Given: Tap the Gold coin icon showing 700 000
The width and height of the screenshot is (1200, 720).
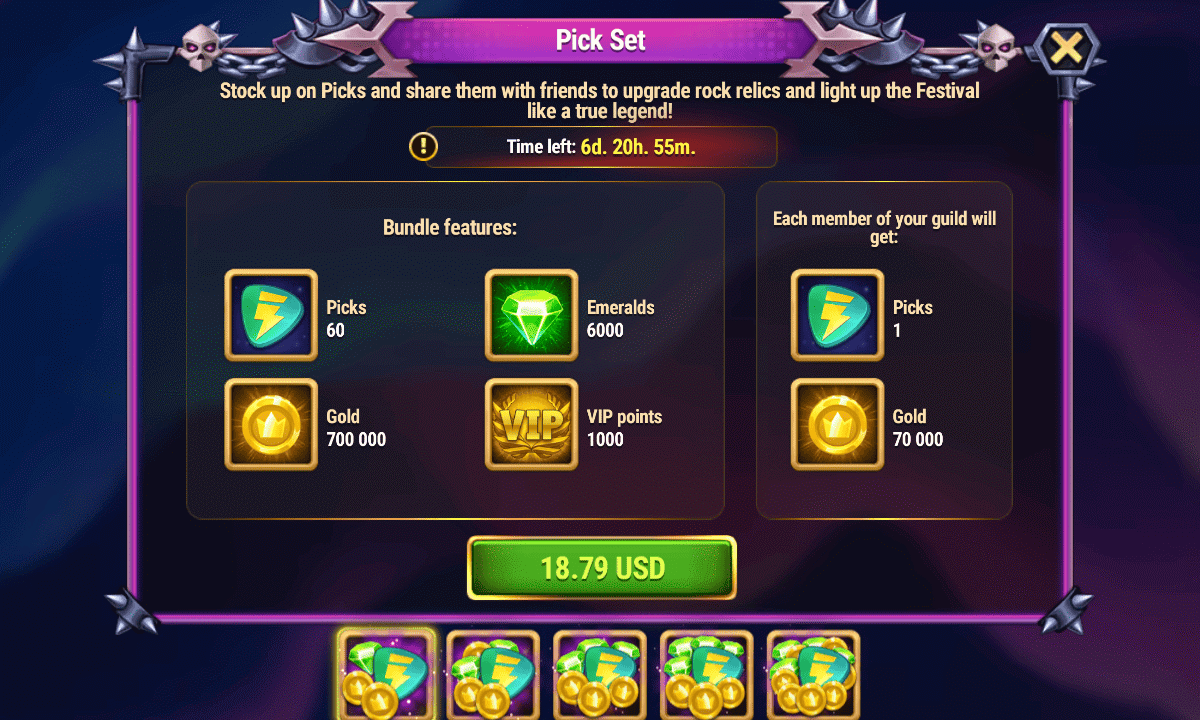Looking at the screenshot, I should tap(271, 424).
